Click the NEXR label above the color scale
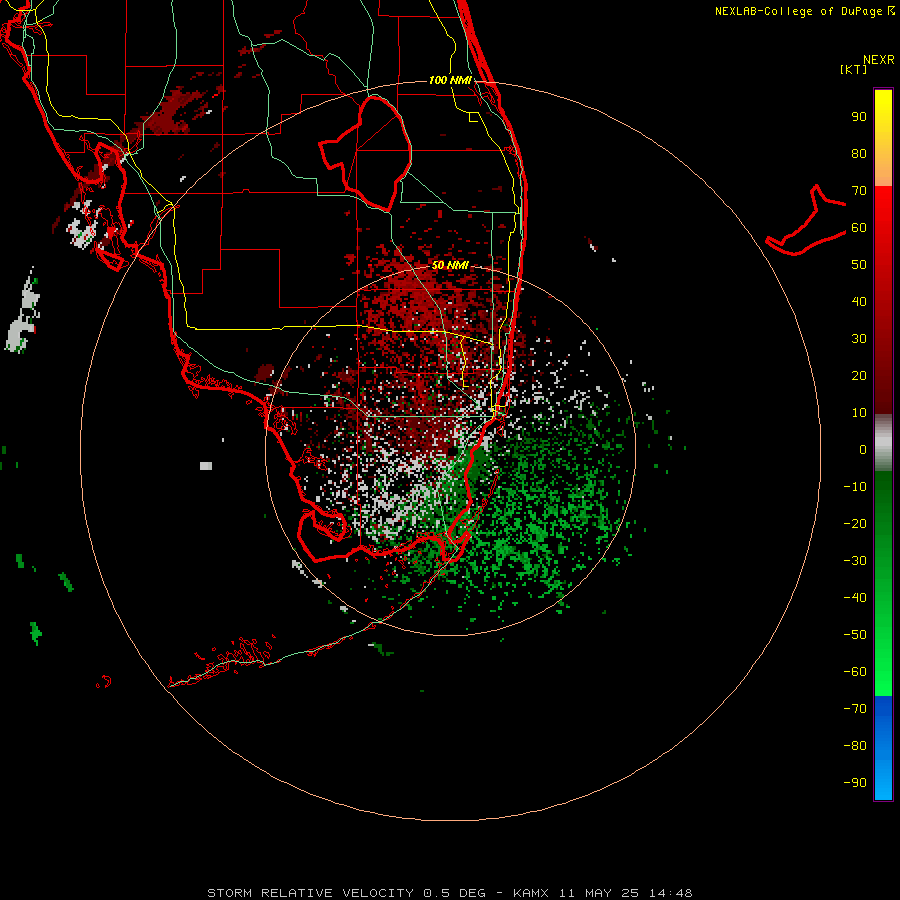 [x=879, y=60]
